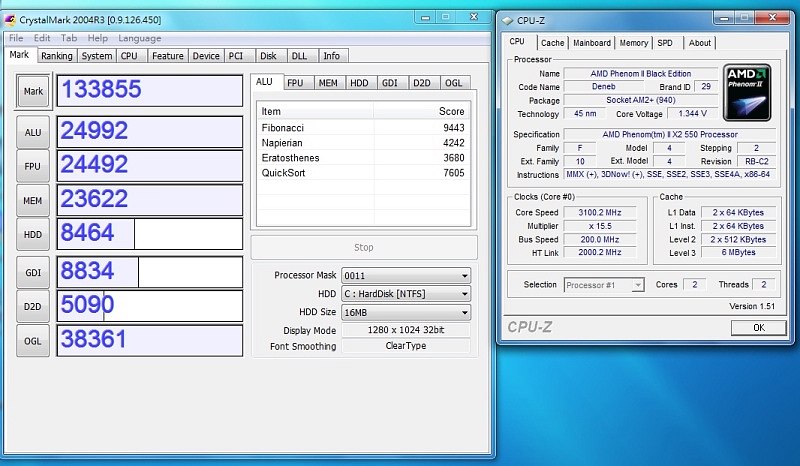800x466 pixels.
Task: Click the Font Smoothing ClearType field
Action: coord(406,346)
